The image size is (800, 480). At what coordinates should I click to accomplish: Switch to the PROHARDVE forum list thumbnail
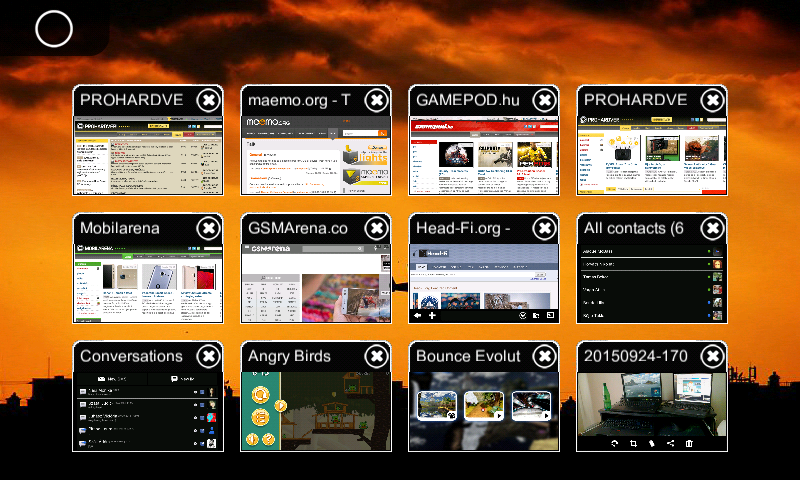click(x=148, y=156)
